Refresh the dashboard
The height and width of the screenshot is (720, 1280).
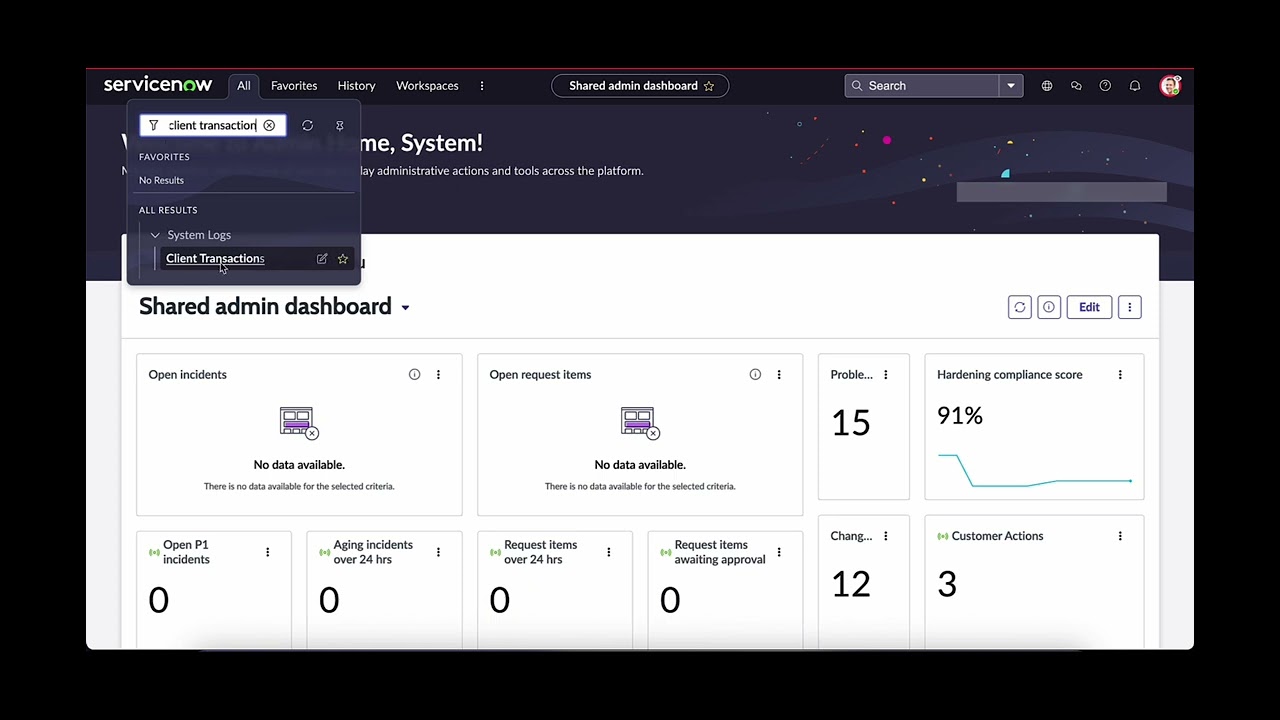point(1019,307)
